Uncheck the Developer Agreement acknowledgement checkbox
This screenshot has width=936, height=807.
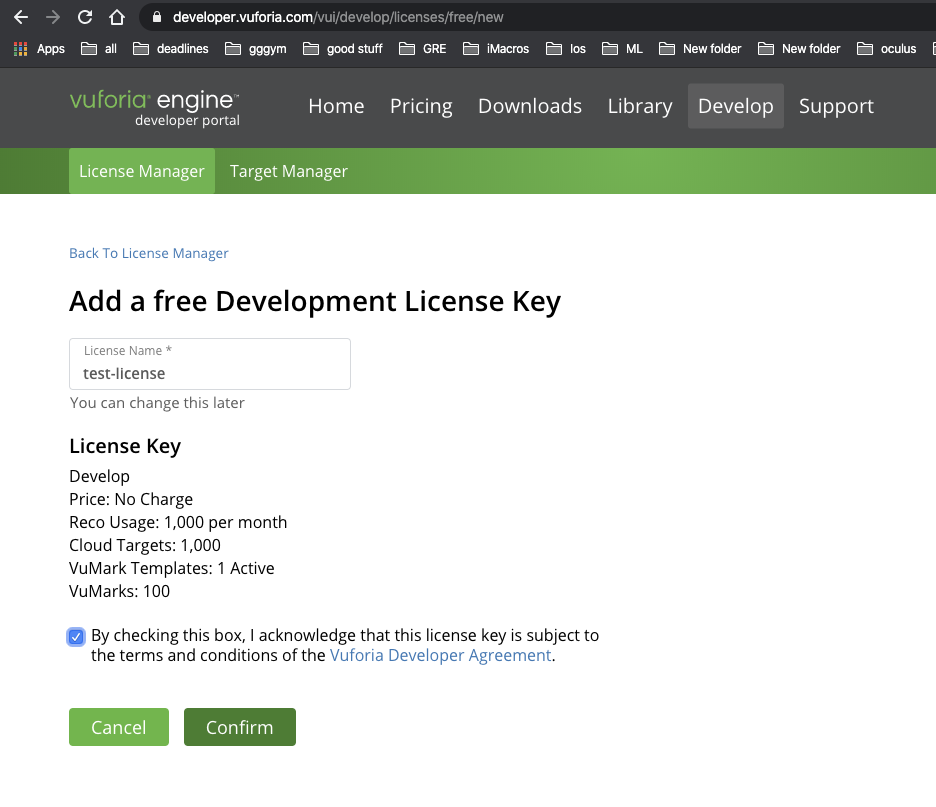pyautogui.click(x=76, y=637)
